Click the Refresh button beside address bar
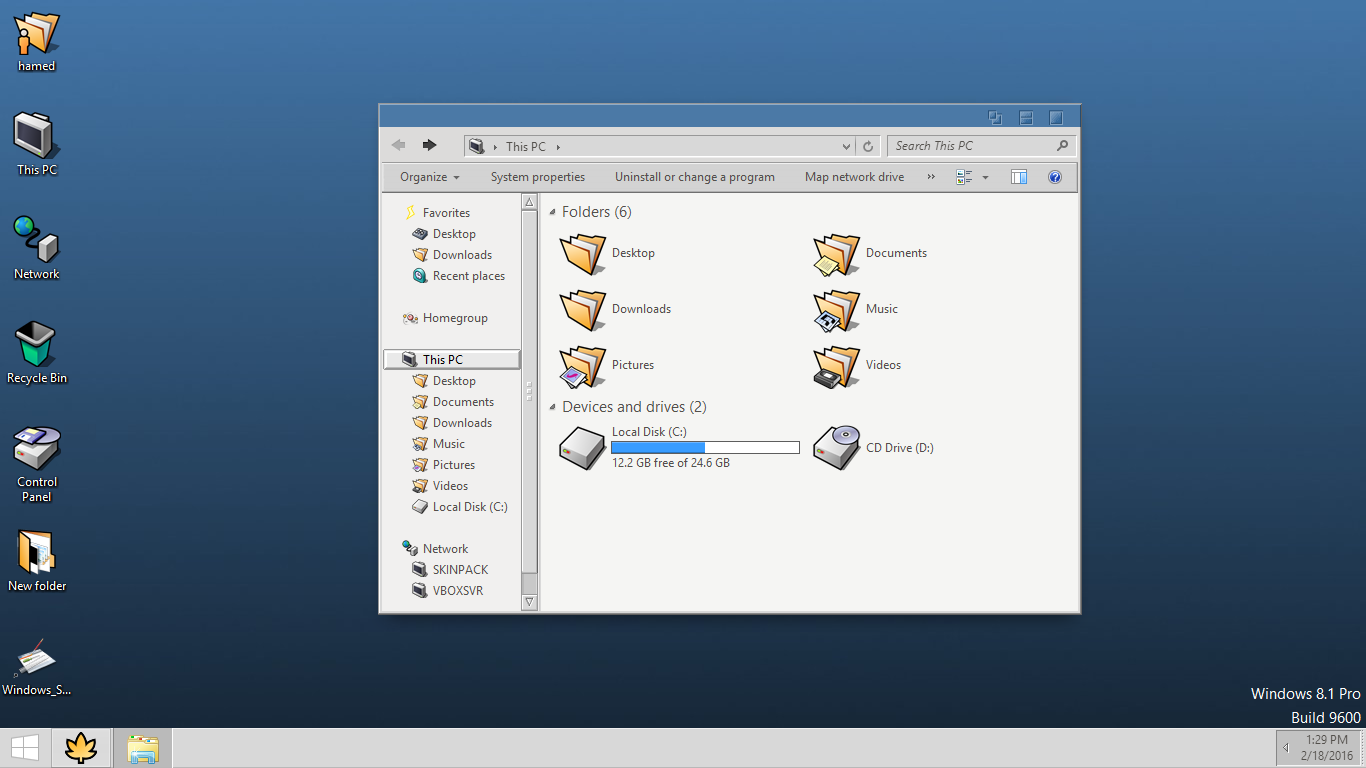The image size is (1366, 768). tap(868, 146)
